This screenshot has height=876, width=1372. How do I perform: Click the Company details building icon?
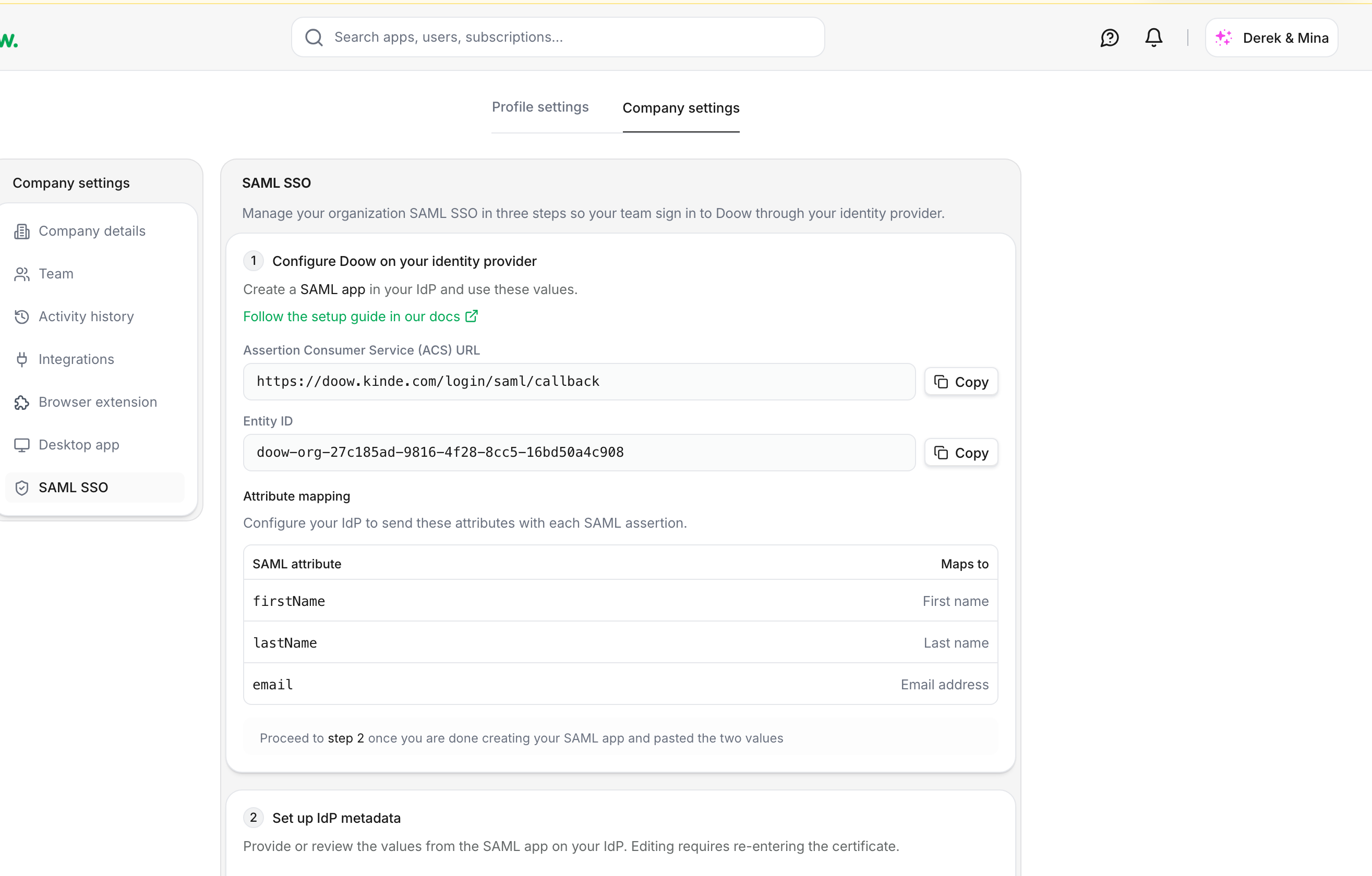point(22,231)
